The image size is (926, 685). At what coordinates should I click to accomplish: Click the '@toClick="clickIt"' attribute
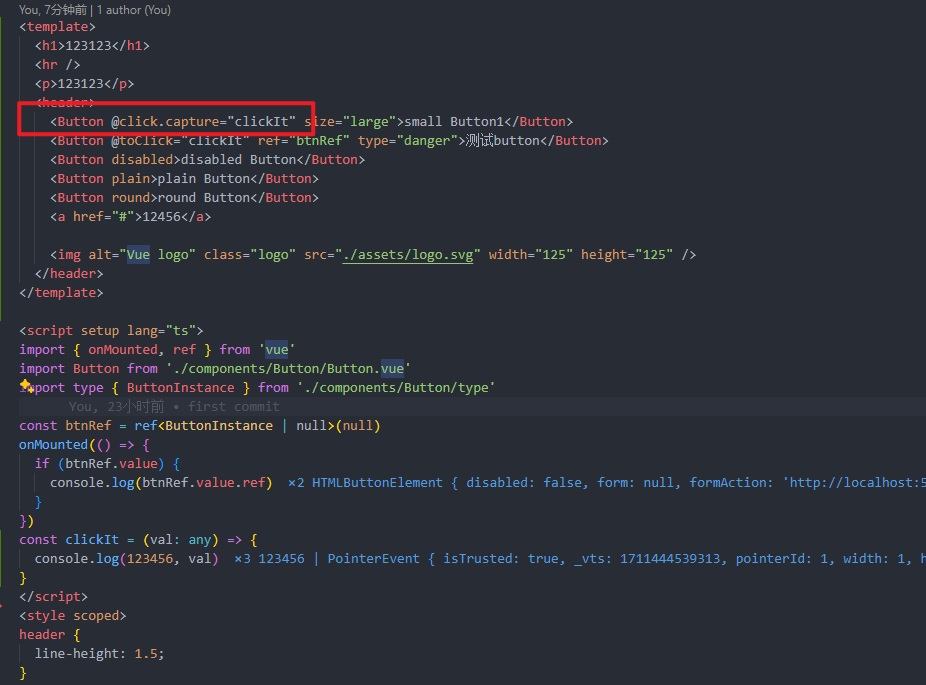click(x=181, y=141)
